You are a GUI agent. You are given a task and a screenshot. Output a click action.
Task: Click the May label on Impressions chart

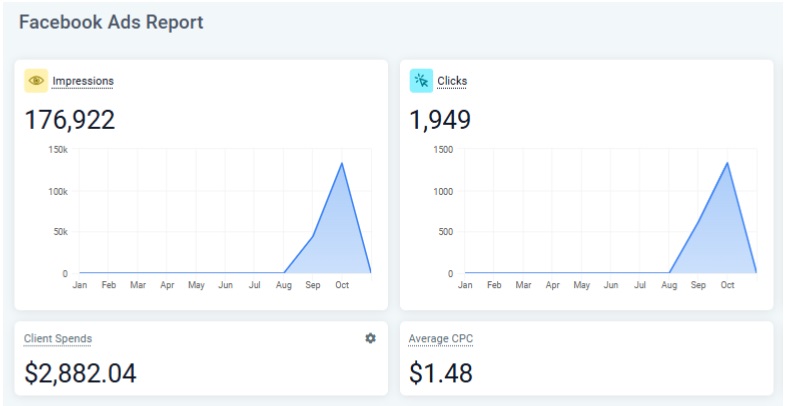(x=196, y=285)
